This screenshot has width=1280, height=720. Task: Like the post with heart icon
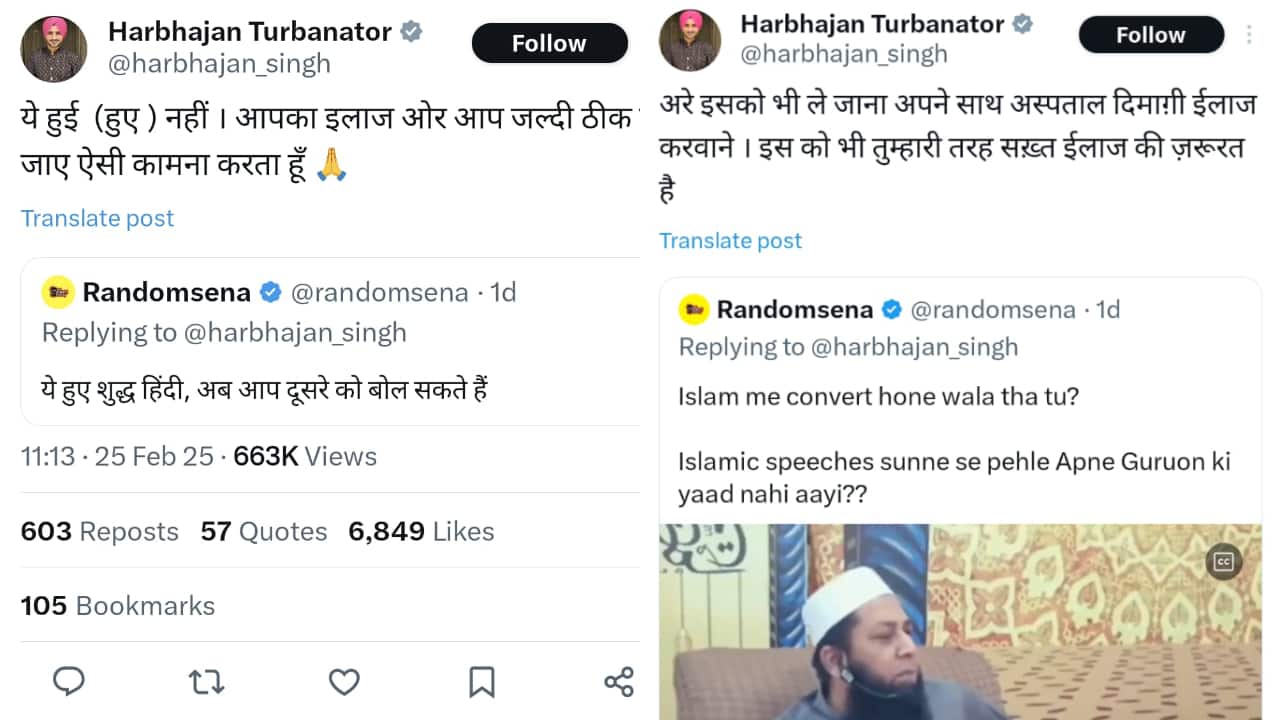point(344,681)
